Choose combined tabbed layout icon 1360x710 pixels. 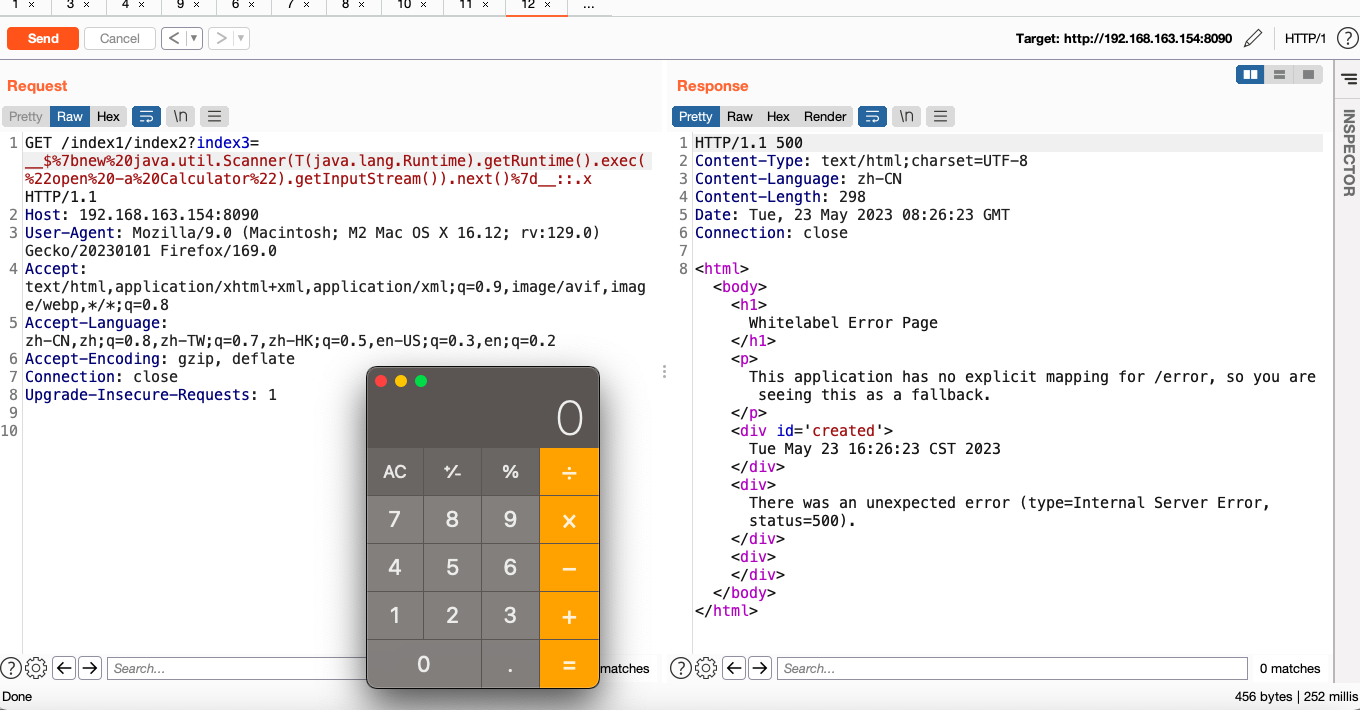point(1308,75)
